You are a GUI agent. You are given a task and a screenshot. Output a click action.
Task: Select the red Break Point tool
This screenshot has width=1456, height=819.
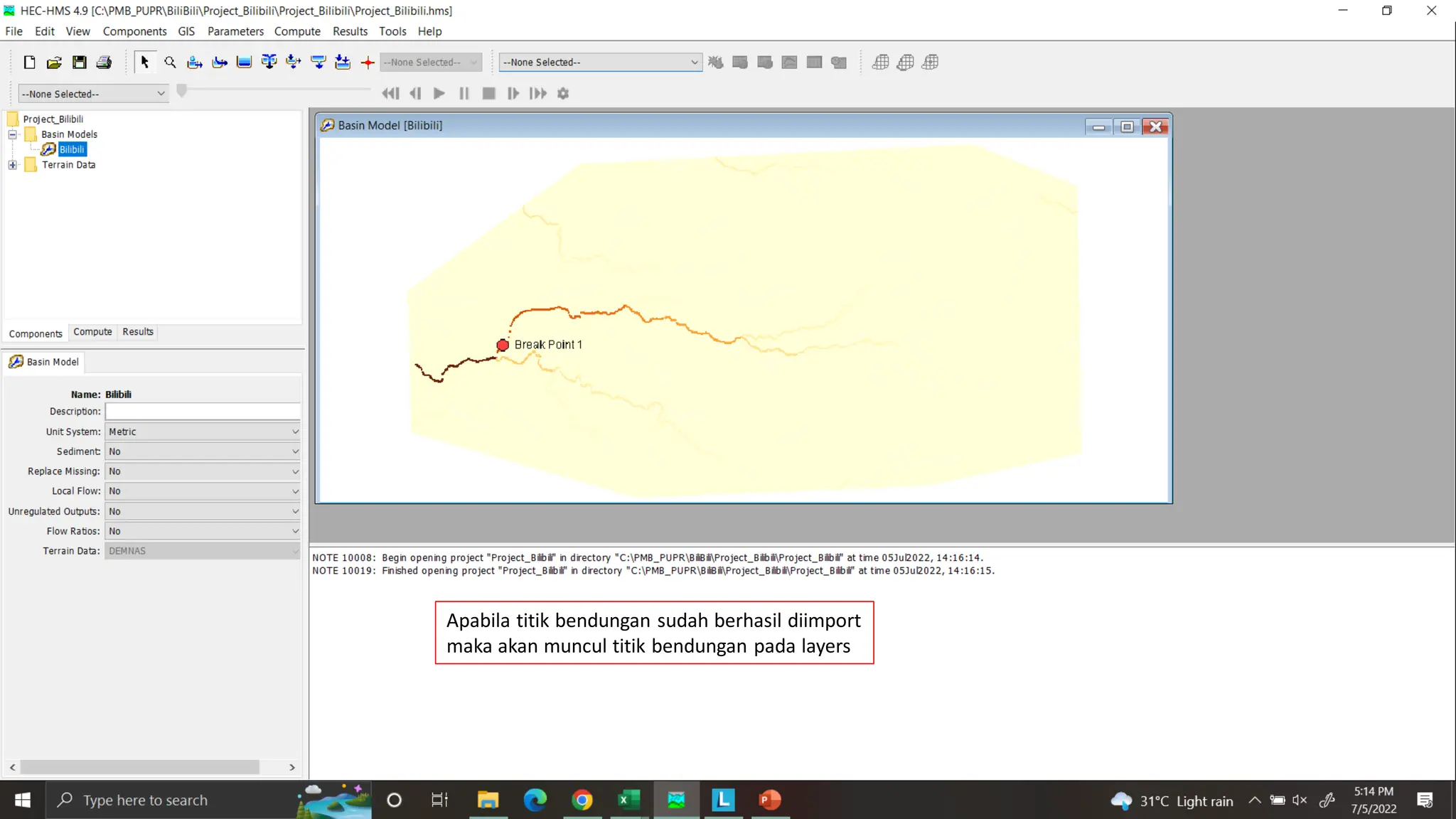pyautogui.click(x=368, y=63)
